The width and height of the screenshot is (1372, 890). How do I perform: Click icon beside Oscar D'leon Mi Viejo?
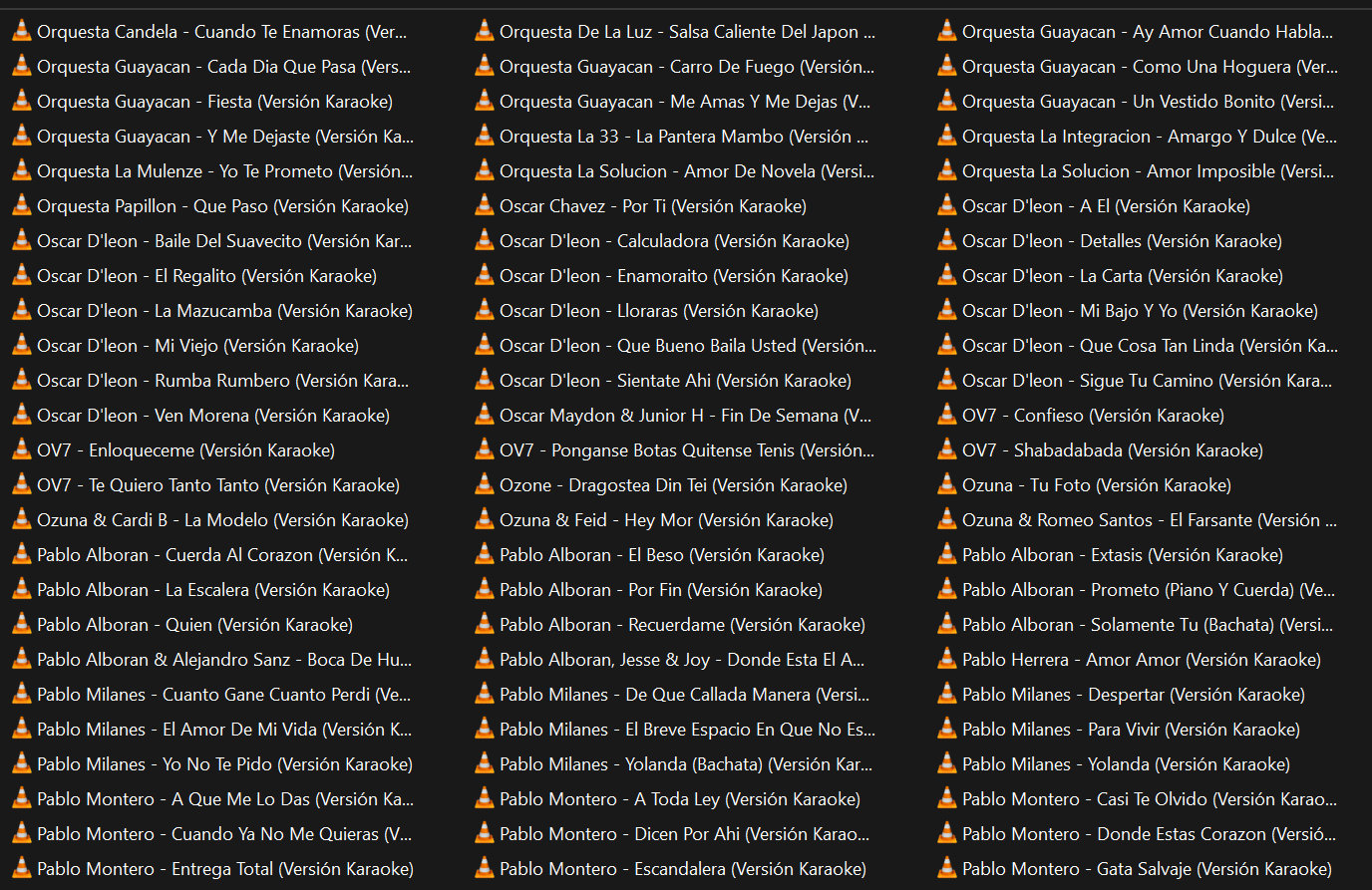pyautogui.click(x=22, y=346)
